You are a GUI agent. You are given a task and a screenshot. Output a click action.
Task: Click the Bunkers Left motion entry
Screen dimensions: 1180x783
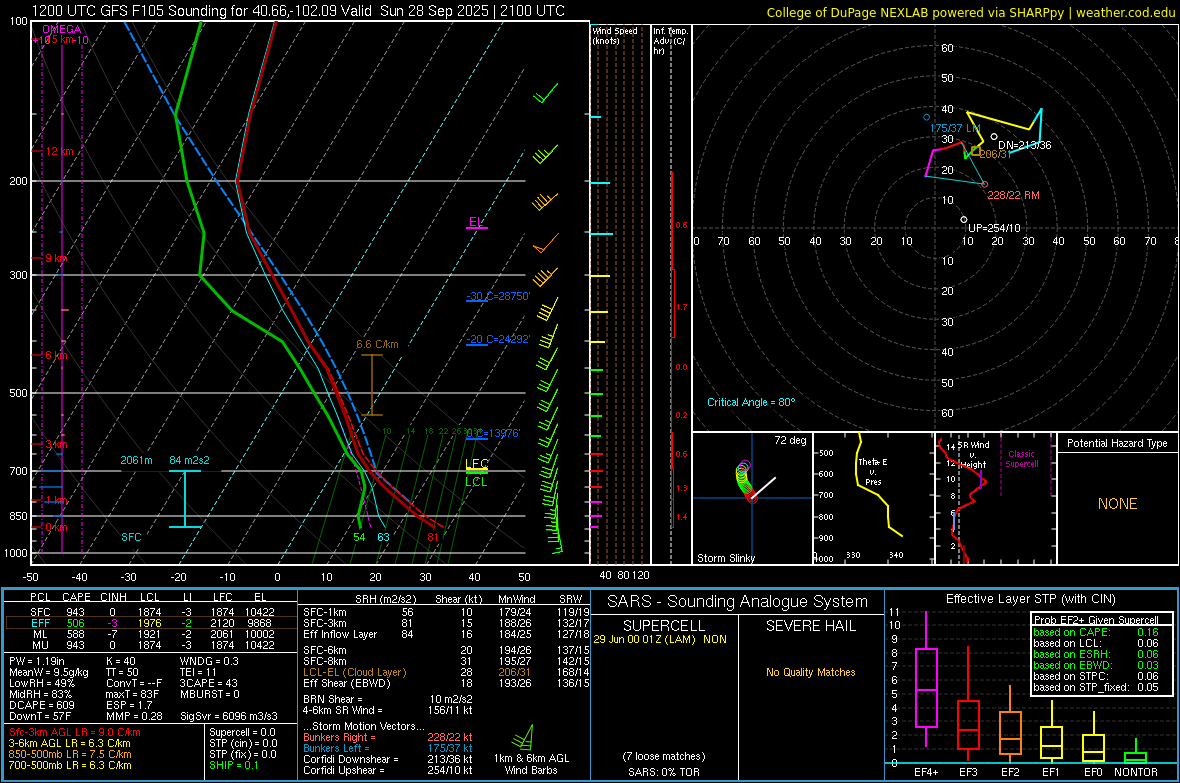click(388, 748)
